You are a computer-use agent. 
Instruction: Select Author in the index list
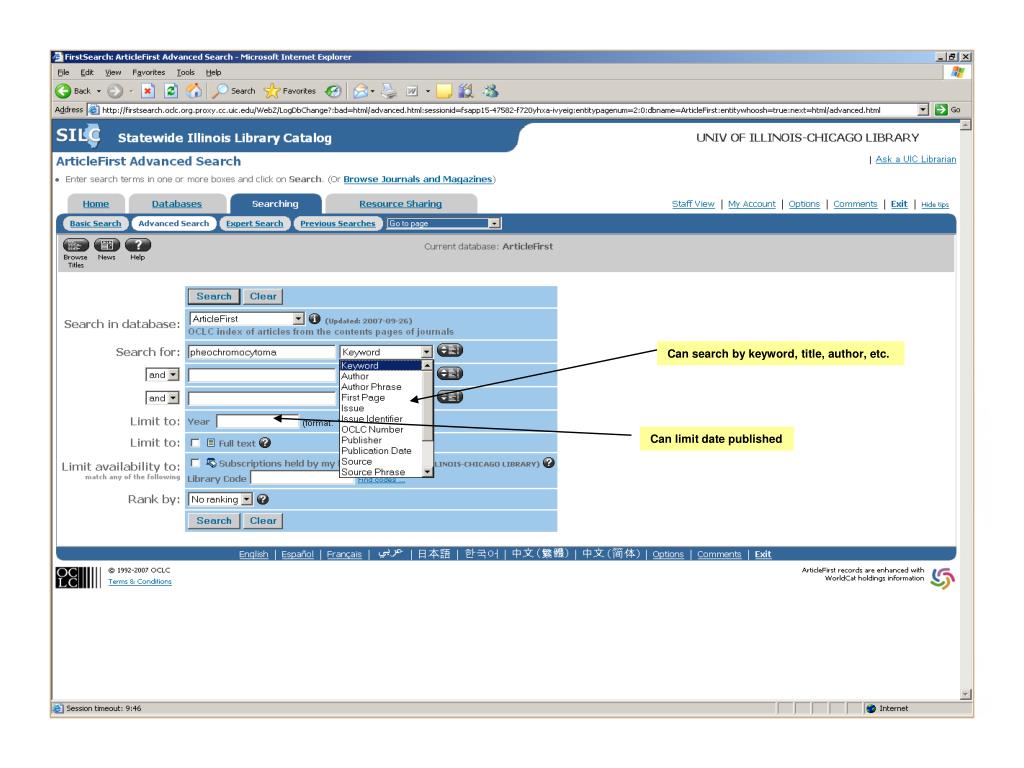(381, 376)
